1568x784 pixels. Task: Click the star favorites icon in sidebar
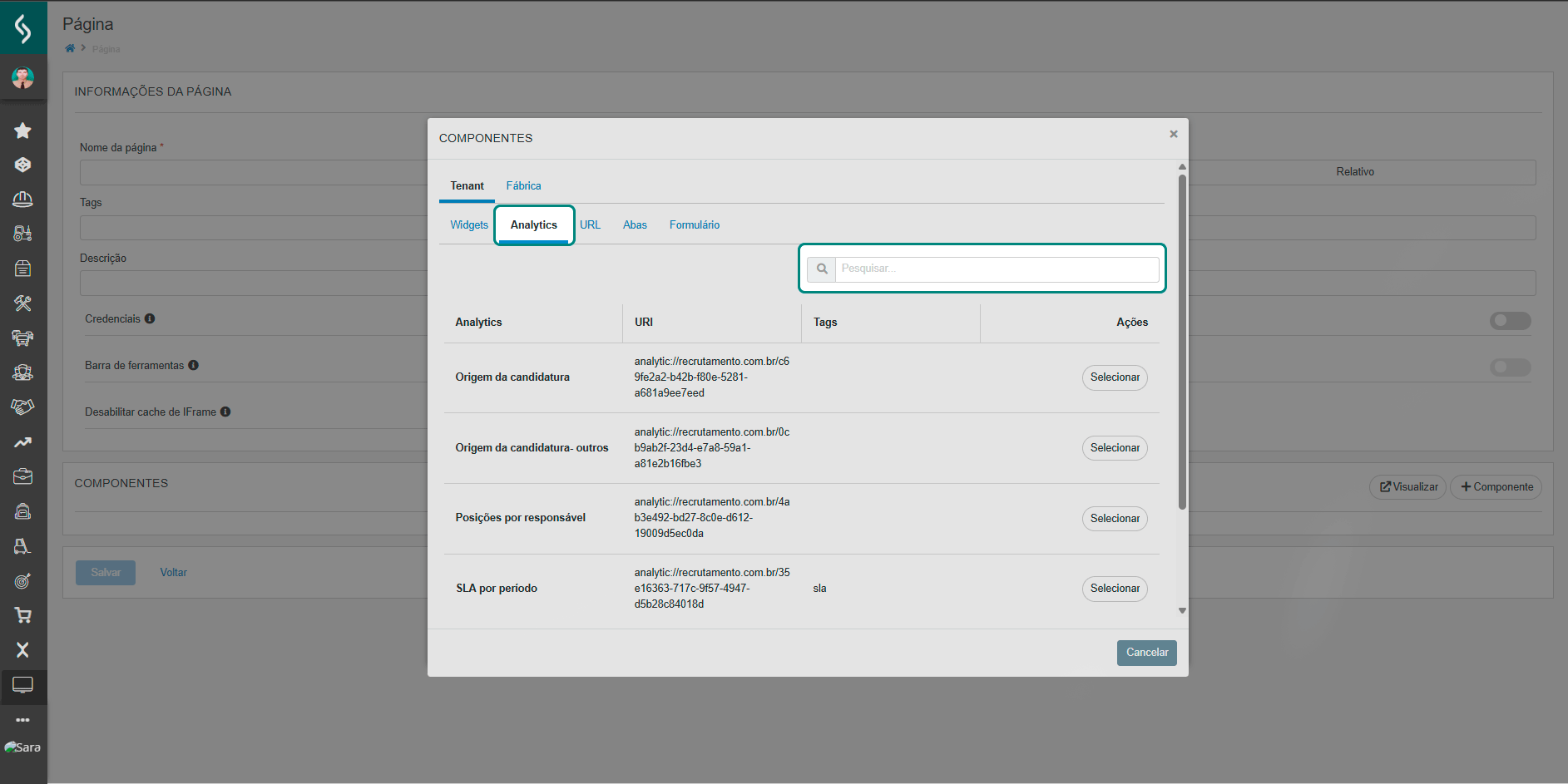[x=22, y=131]
